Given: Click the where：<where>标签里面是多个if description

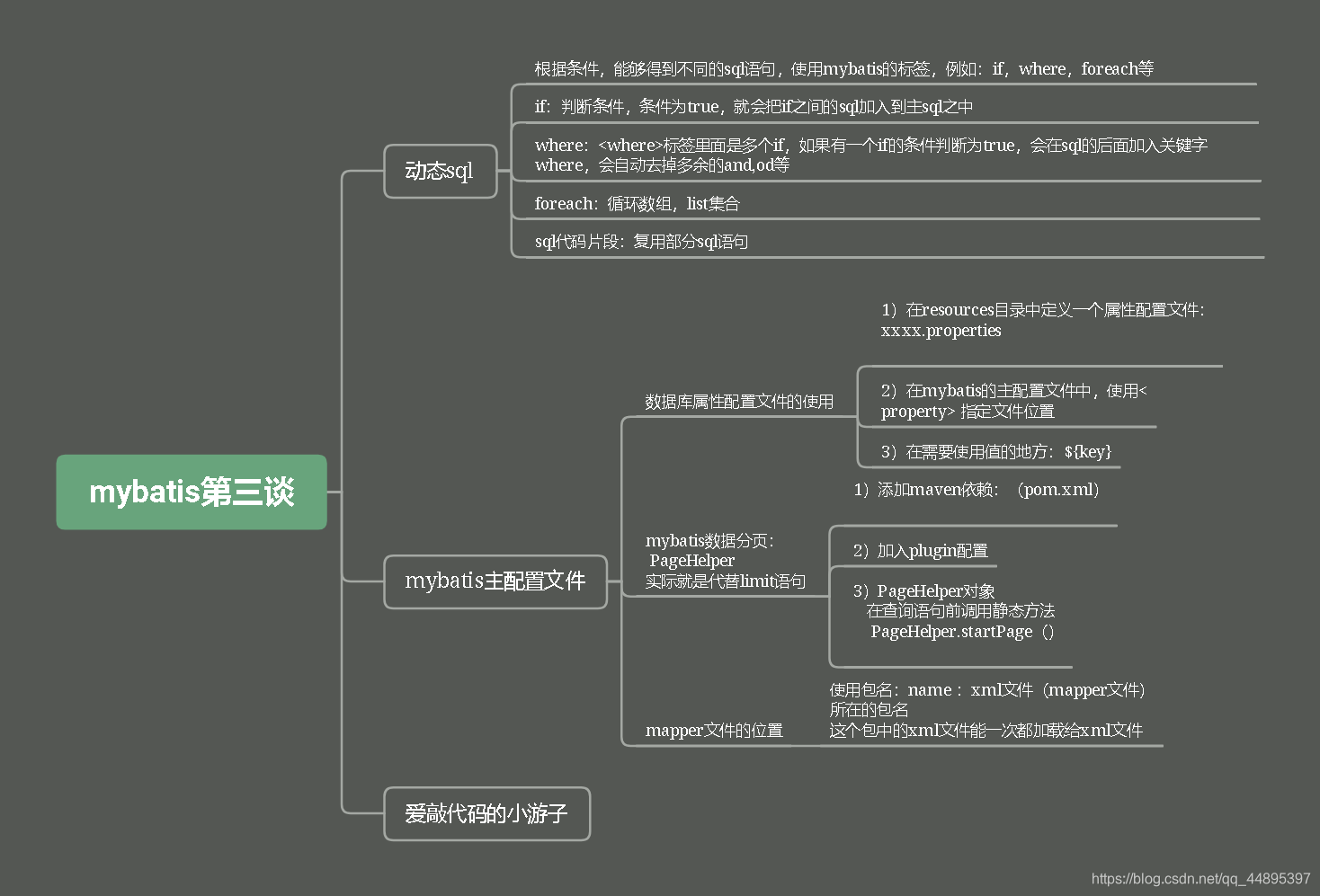Looking at the screenshot, I should click(870, 155).
